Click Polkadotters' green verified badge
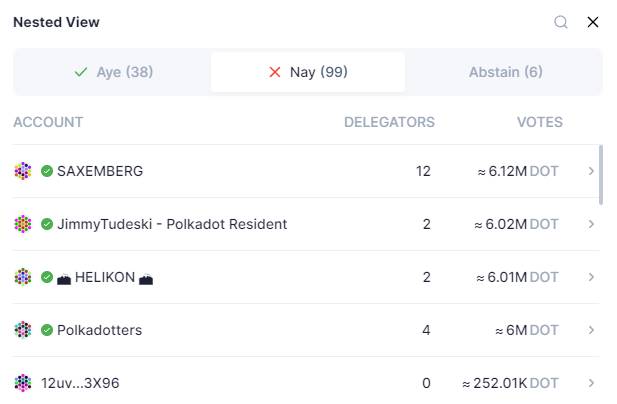 tap(47, 330)
